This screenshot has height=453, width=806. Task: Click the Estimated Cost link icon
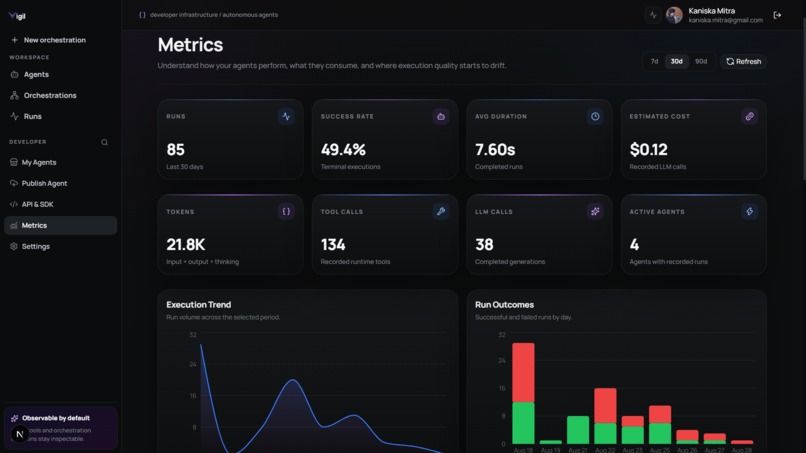point(749,116)
